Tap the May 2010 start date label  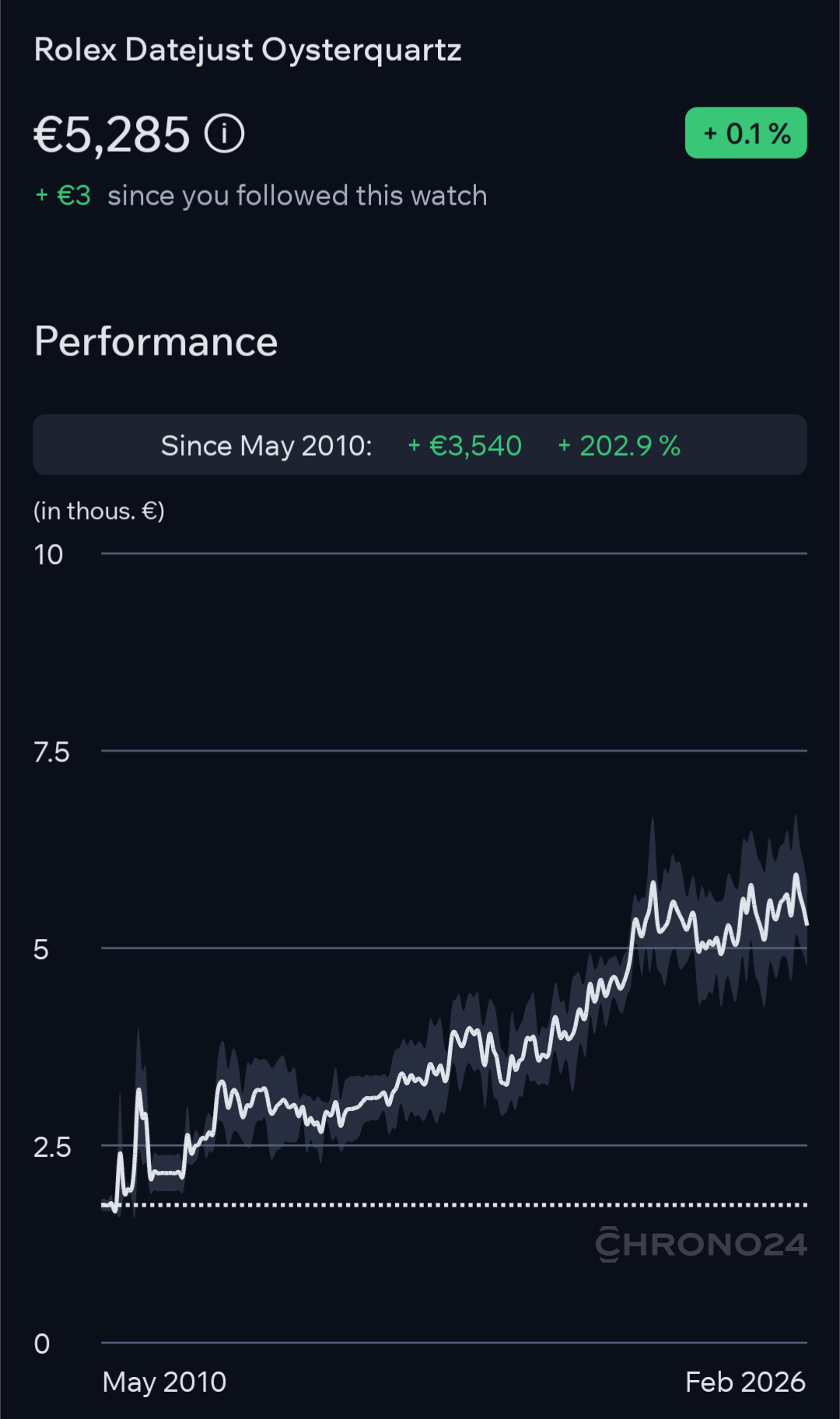164,1382
